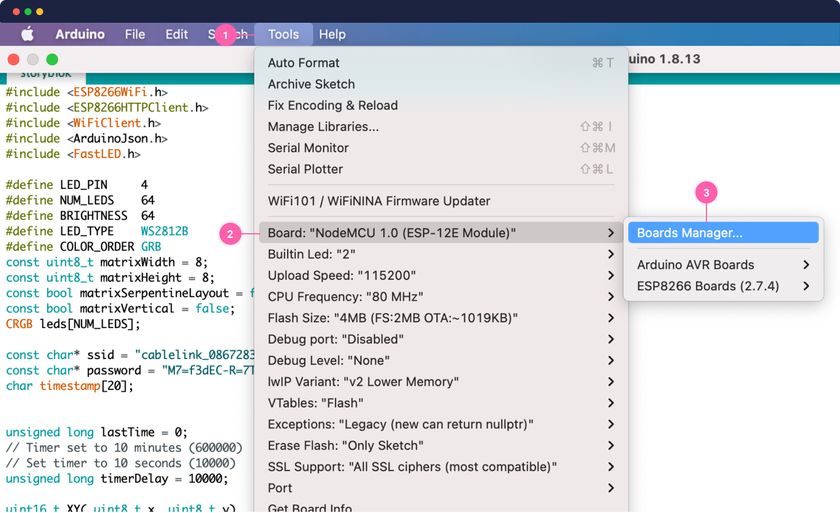Open the Serial Monitor

pyautogui.click(x=440, y=148)
